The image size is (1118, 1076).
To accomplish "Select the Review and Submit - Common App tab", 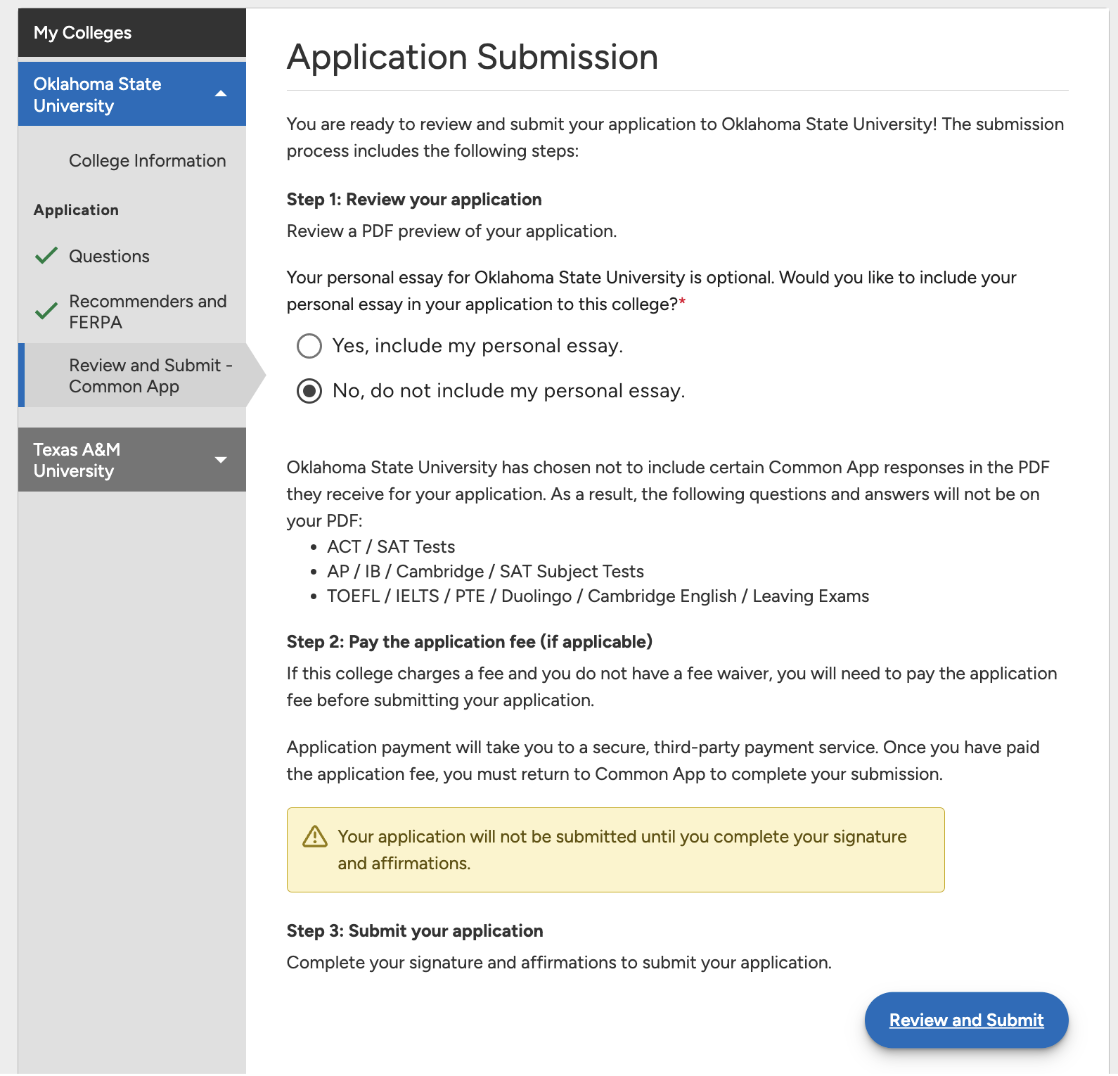I will [150, 376].
